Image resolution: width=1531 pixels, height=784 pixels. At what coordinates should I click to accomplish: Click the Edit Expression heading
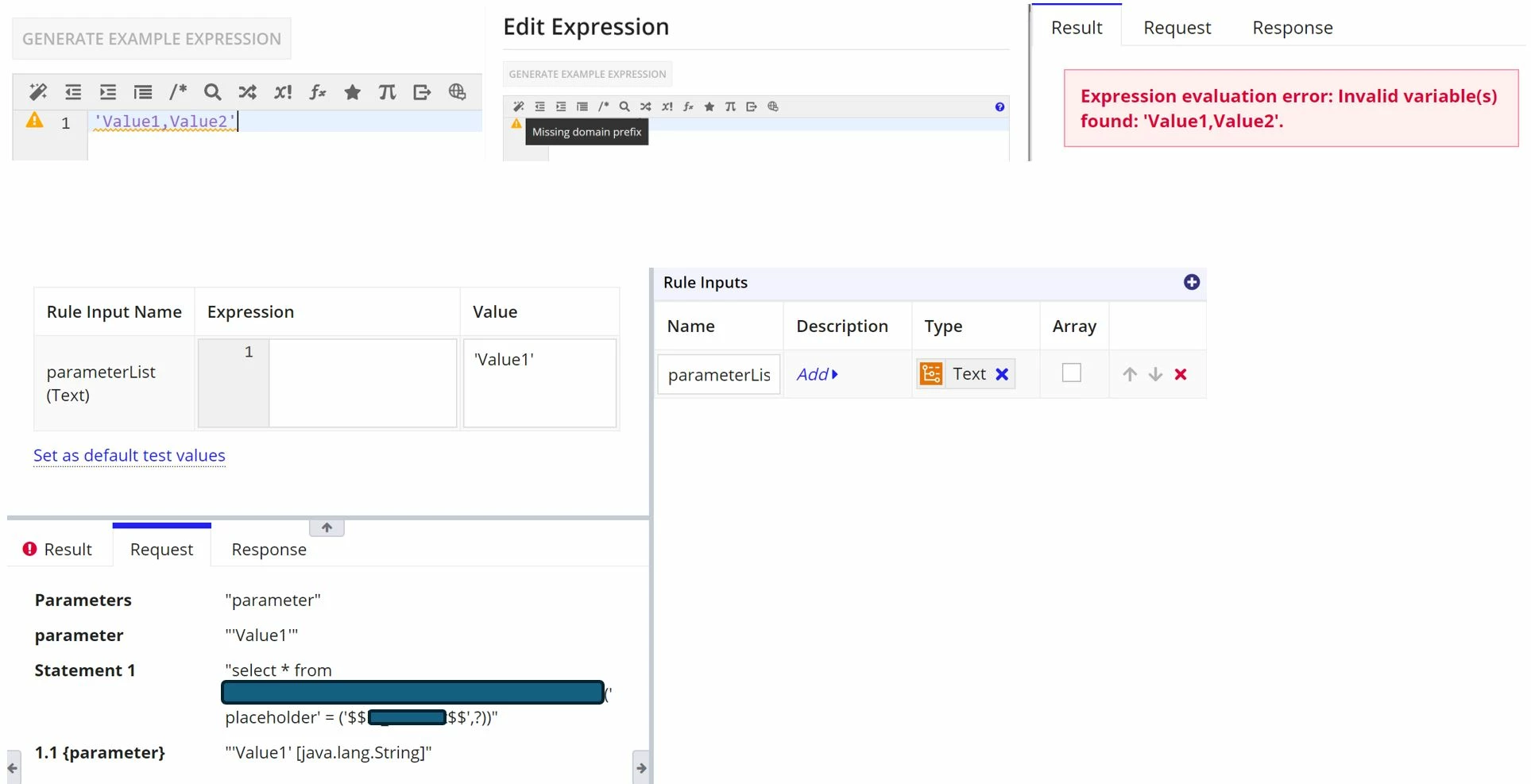[586, 27]
